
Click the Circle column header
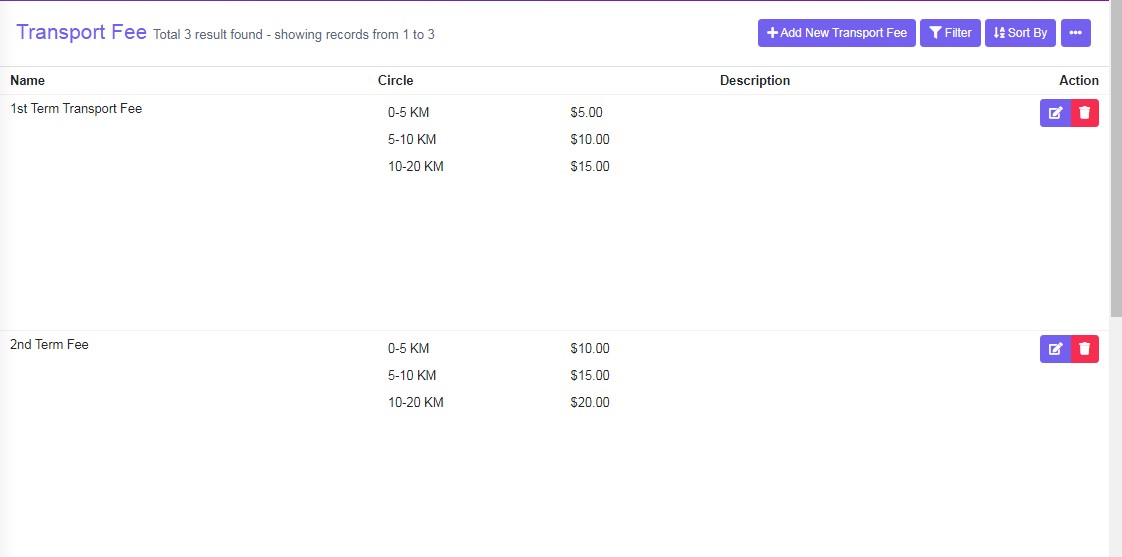point(396,80)
